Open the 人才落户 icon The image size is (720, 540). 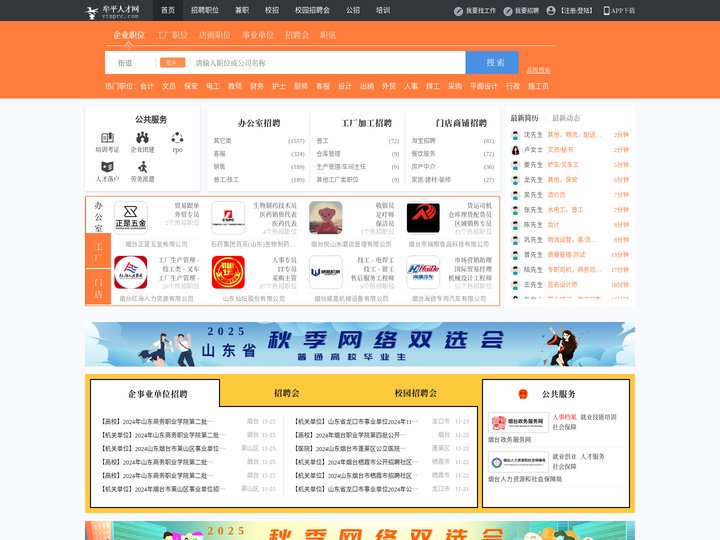pos(107,166)
